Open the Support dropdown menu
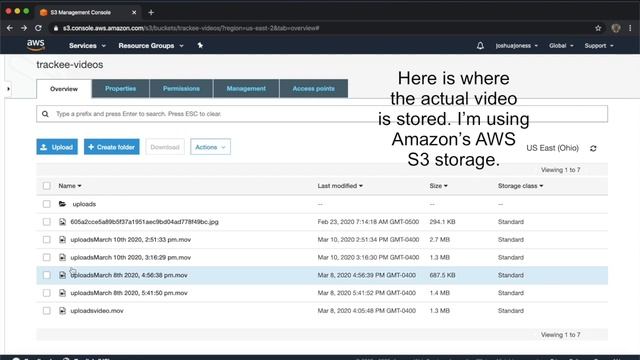Viewport: 640px width, 360px height. pos(599,46)
